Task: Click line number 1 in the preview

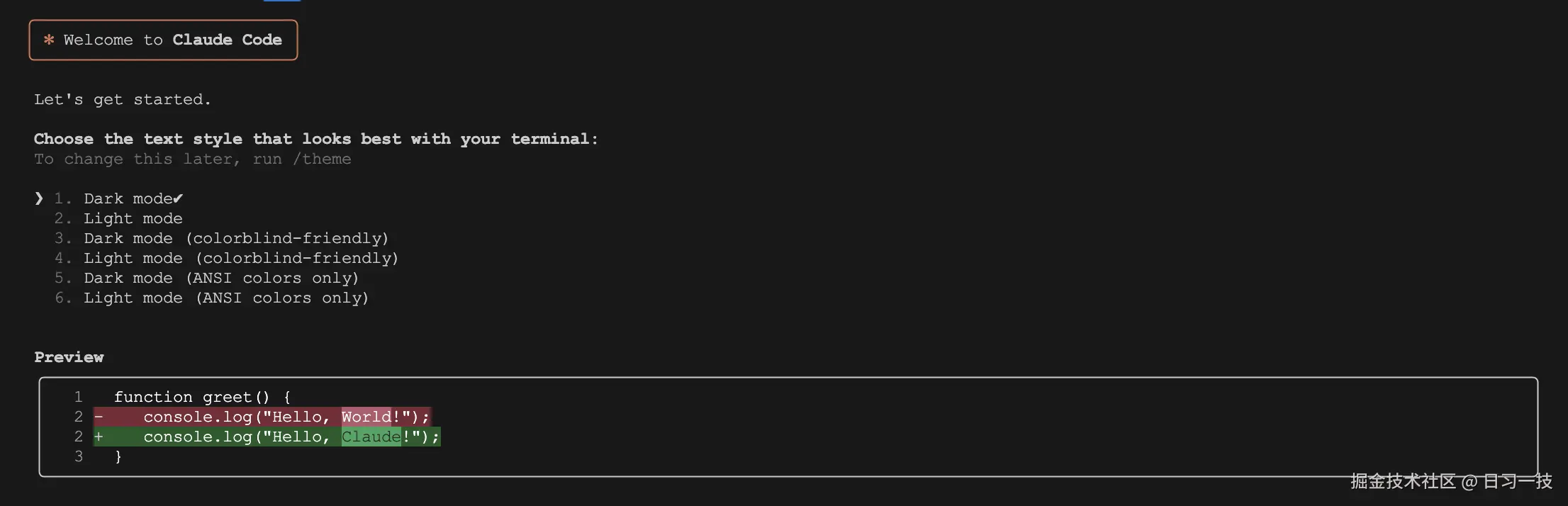Action: tap(79, 397)
